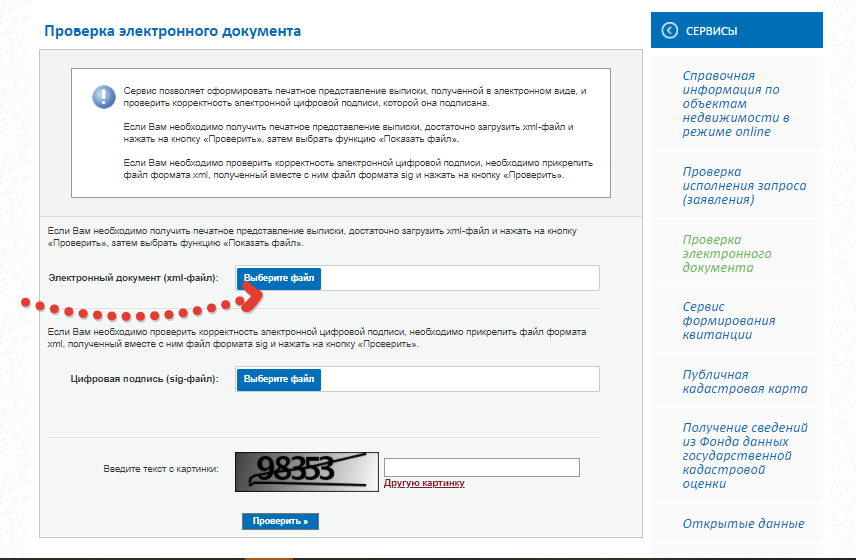
Task: Click the 'СЕРВИСЫ' sidebar header
Action: click(x=712, y=31)
